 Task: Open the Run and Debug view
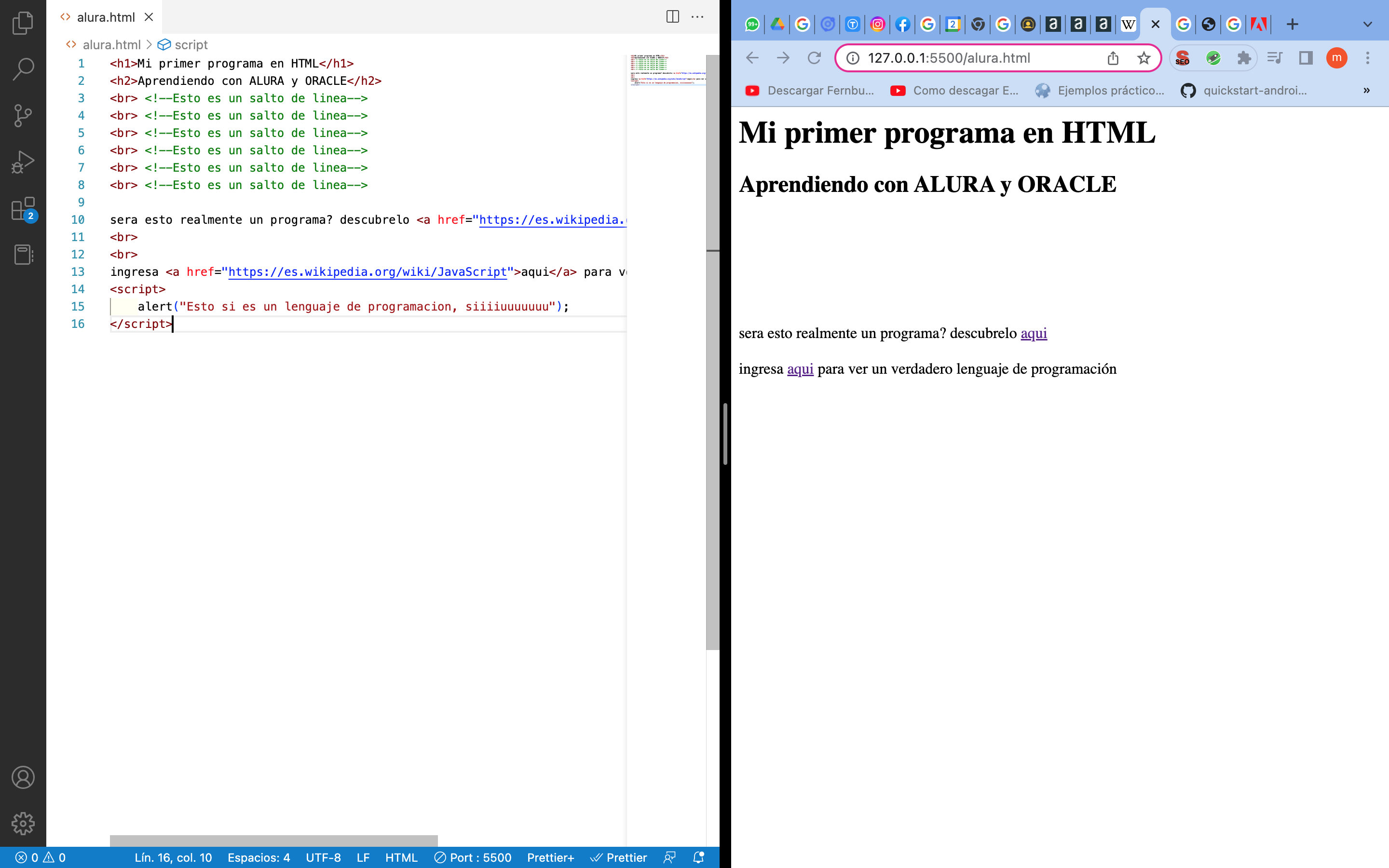click(23, 162)
